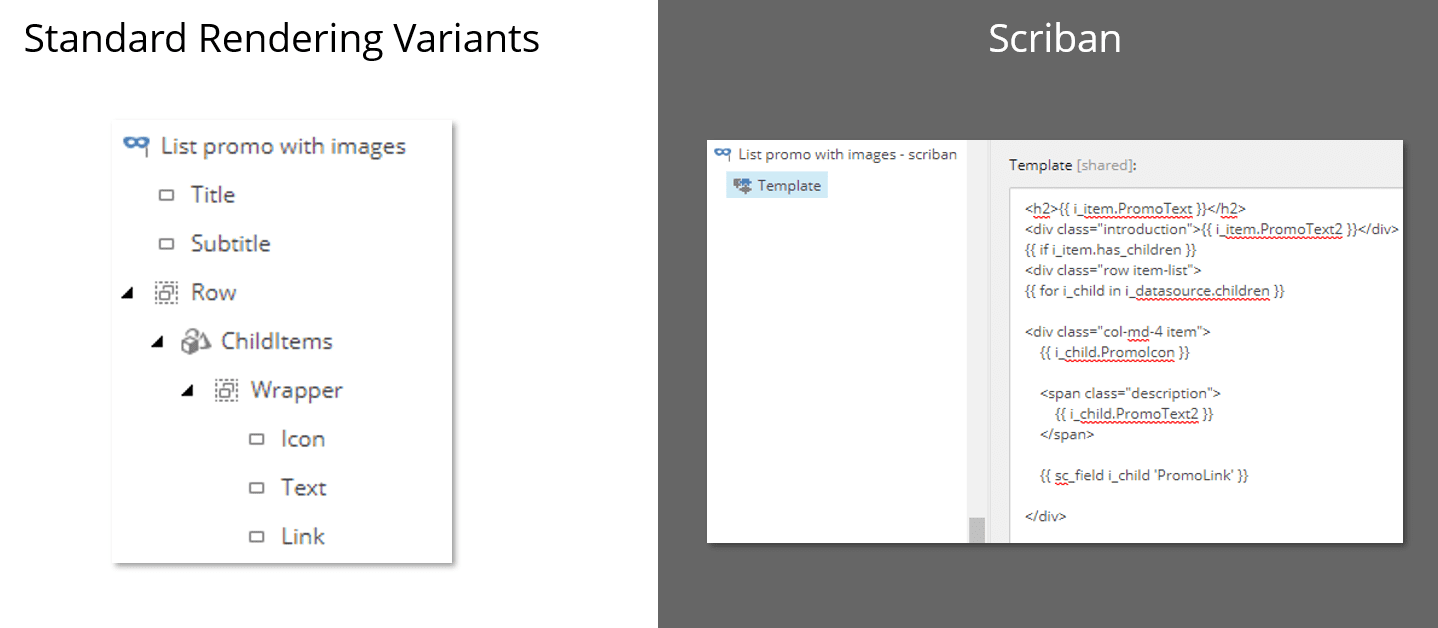
Task: Collapse the Row tree node
Action: coord(127,293)
